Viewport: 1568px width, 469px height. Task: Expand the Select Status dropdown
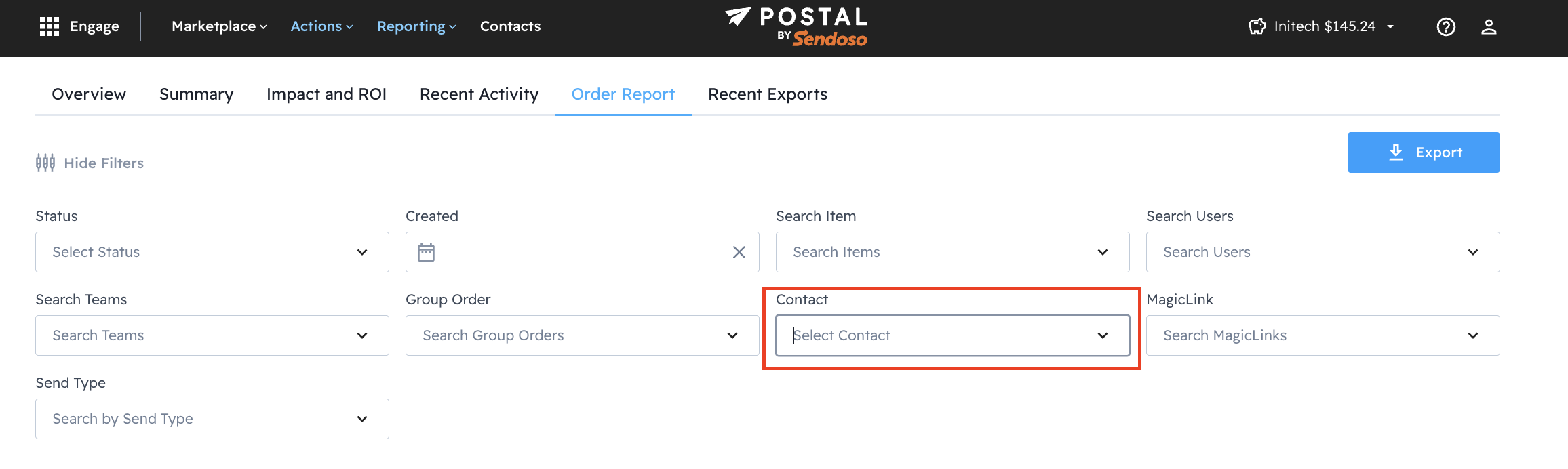[x=212, y=252]
